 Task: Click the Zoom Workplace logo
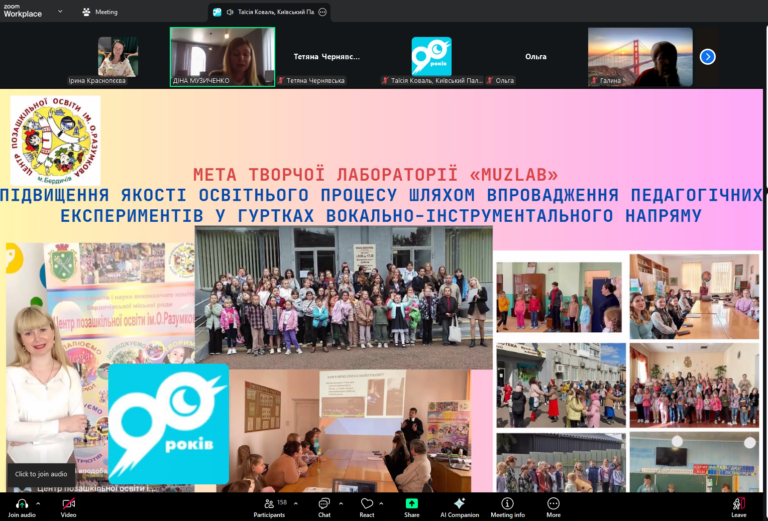coord(23,11)
